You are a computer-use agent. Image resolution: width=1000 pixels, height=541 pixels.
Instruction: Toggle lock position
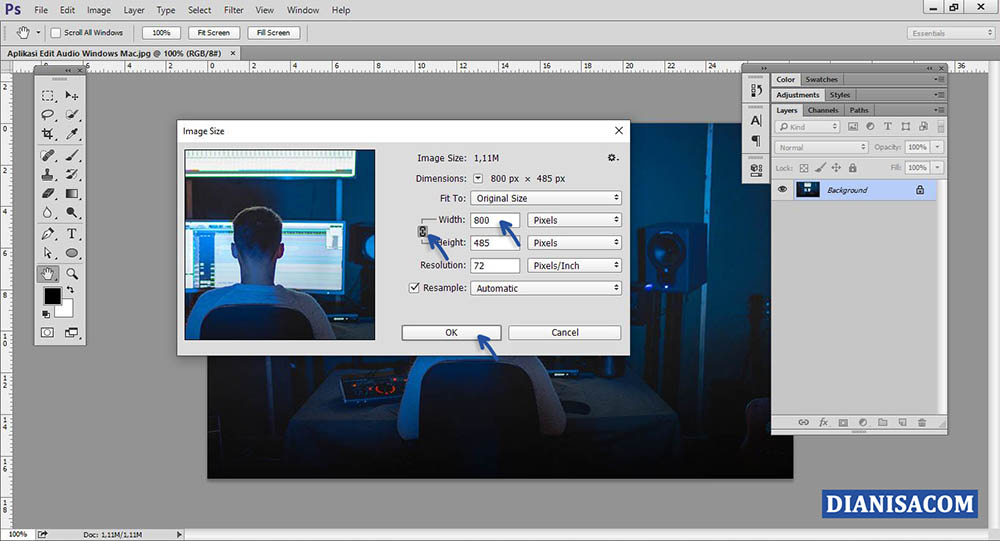point(836,168)
